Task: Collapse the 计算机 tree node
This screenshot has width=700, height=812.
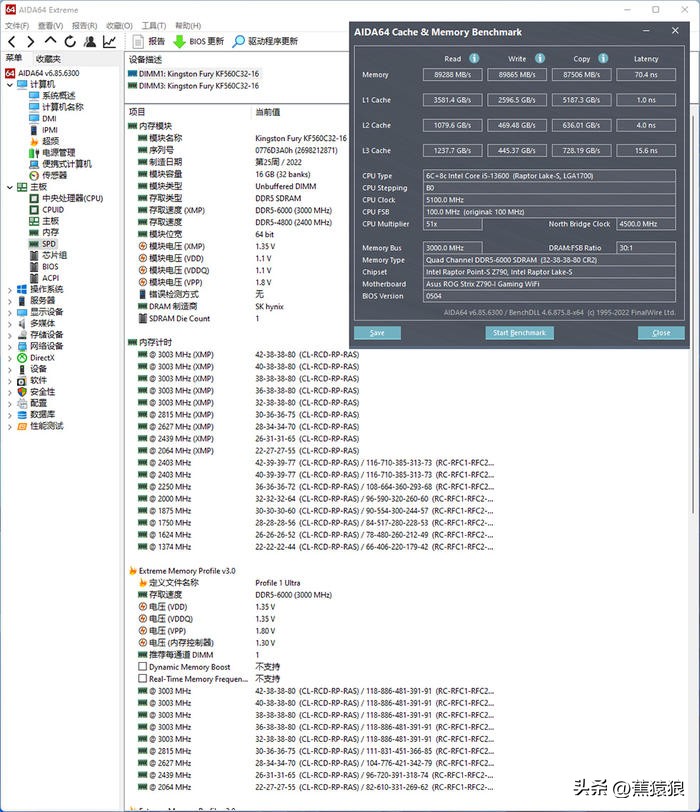Action: tap(11, 84)
